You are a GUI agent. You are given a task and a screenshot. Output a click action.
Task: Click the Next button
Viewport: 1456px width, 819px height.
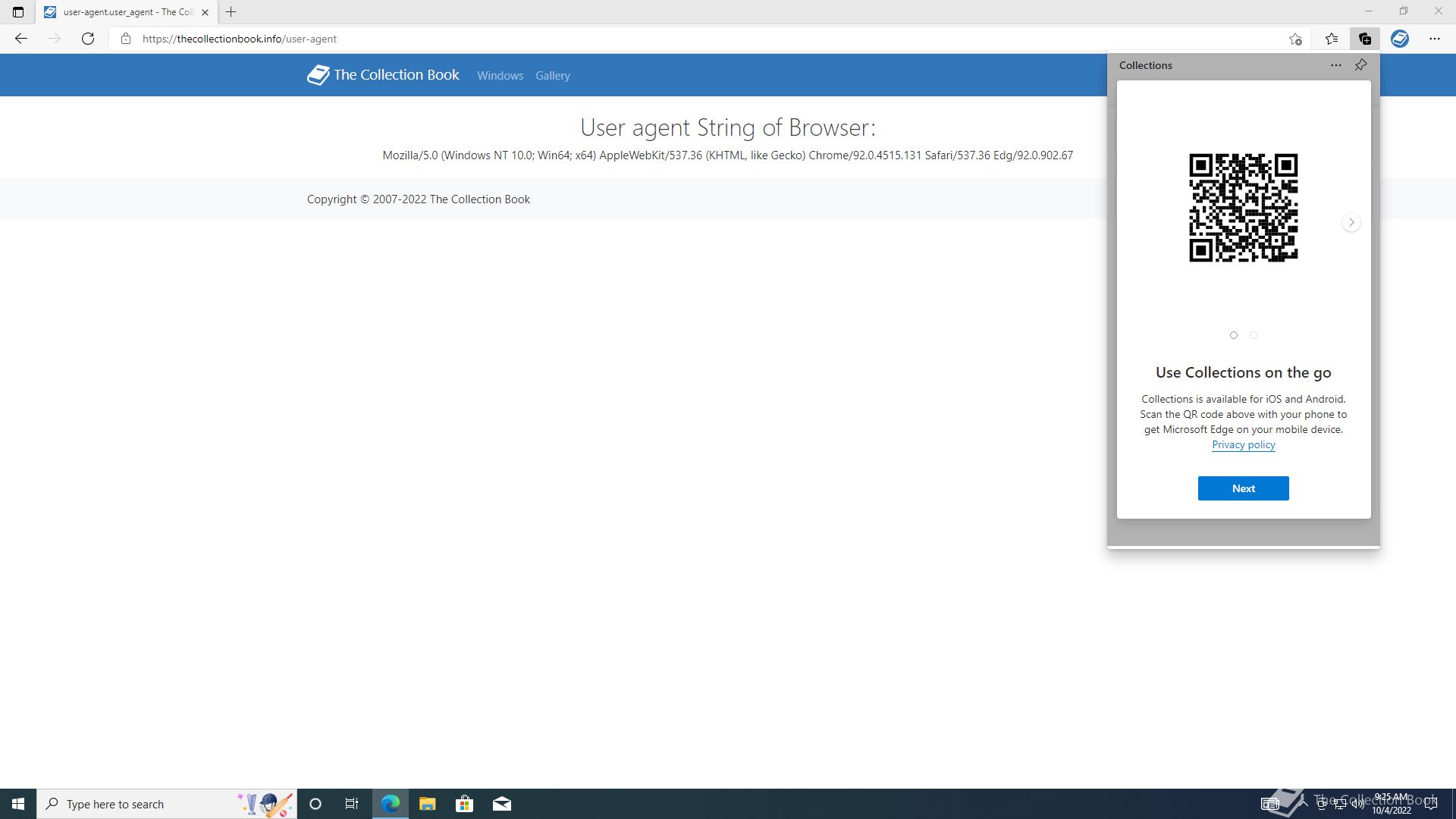(1244, 488)
